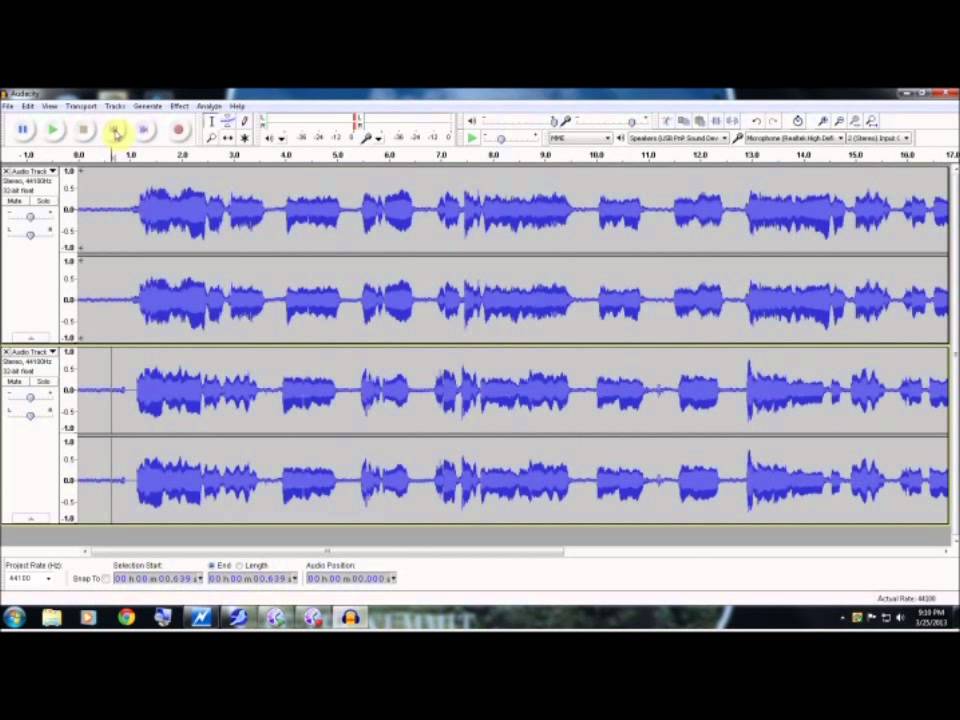Open the input meter microphone dropdown arrow
960x720 pixels.
click(x=379, y=139)
